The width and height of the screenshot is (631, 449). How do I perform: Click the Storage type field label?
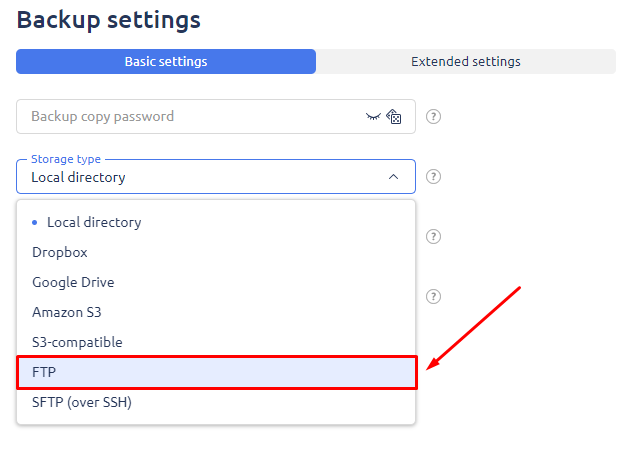pyautogui.click(x=65, y=159)
